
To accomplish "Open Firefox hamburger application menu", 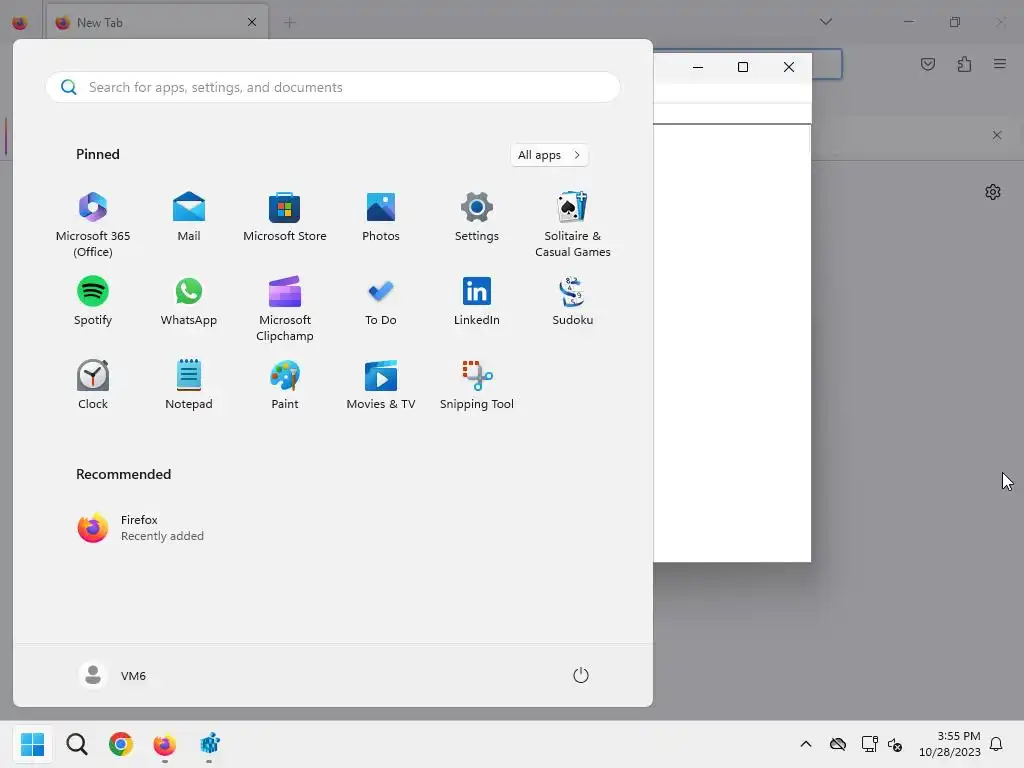I will 1000,64.
